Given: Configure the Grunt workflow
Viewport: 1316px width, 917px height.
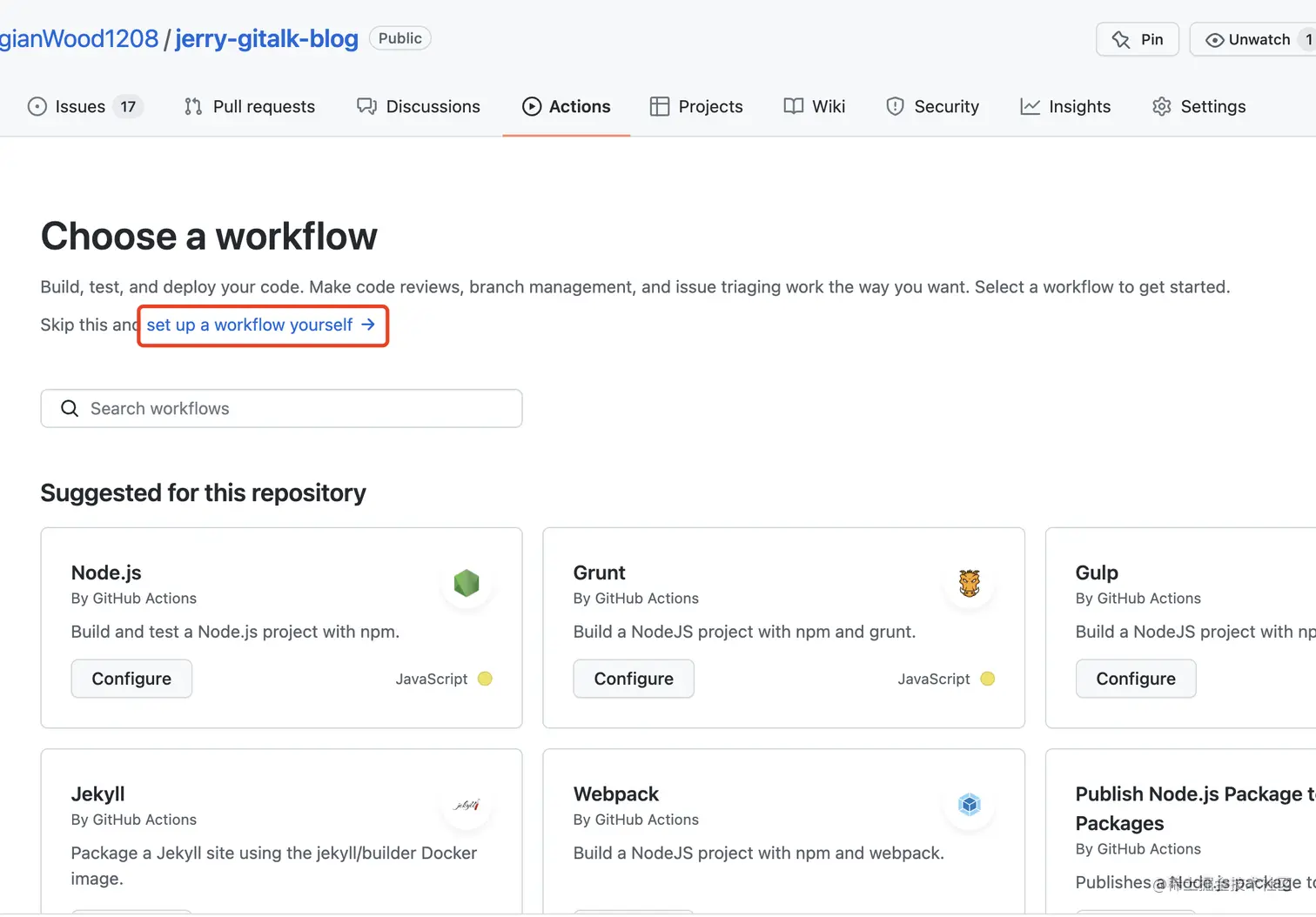Looking at the screenshot, I should [634, 679].
